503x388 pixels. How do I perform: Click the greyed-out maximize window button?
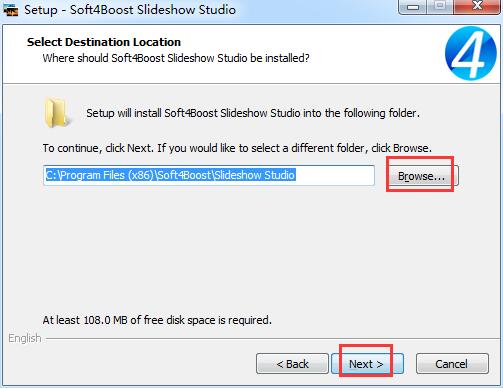pos(440,6)
